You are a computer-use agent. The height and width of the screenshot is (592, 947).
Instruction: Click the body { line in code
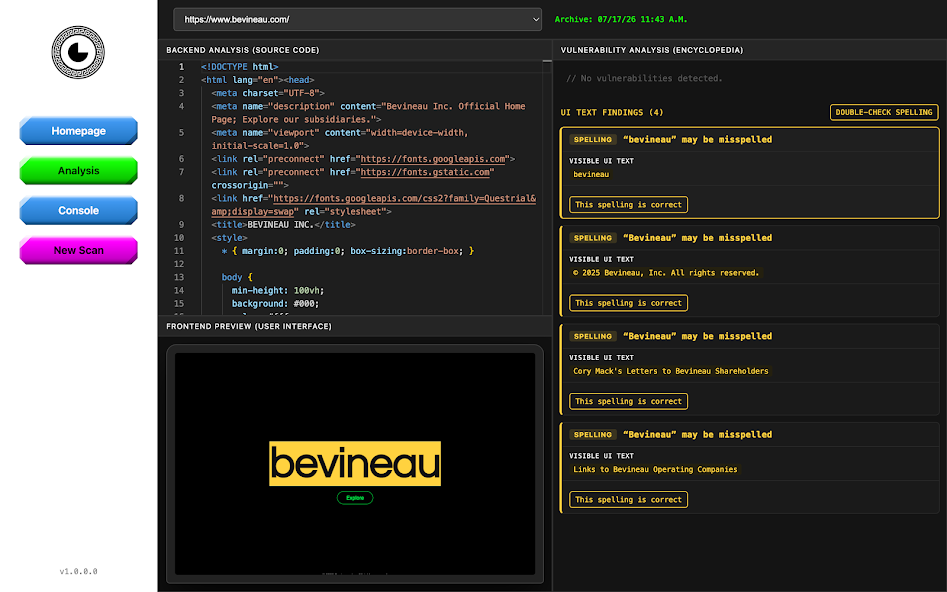[x=237, y=277]
